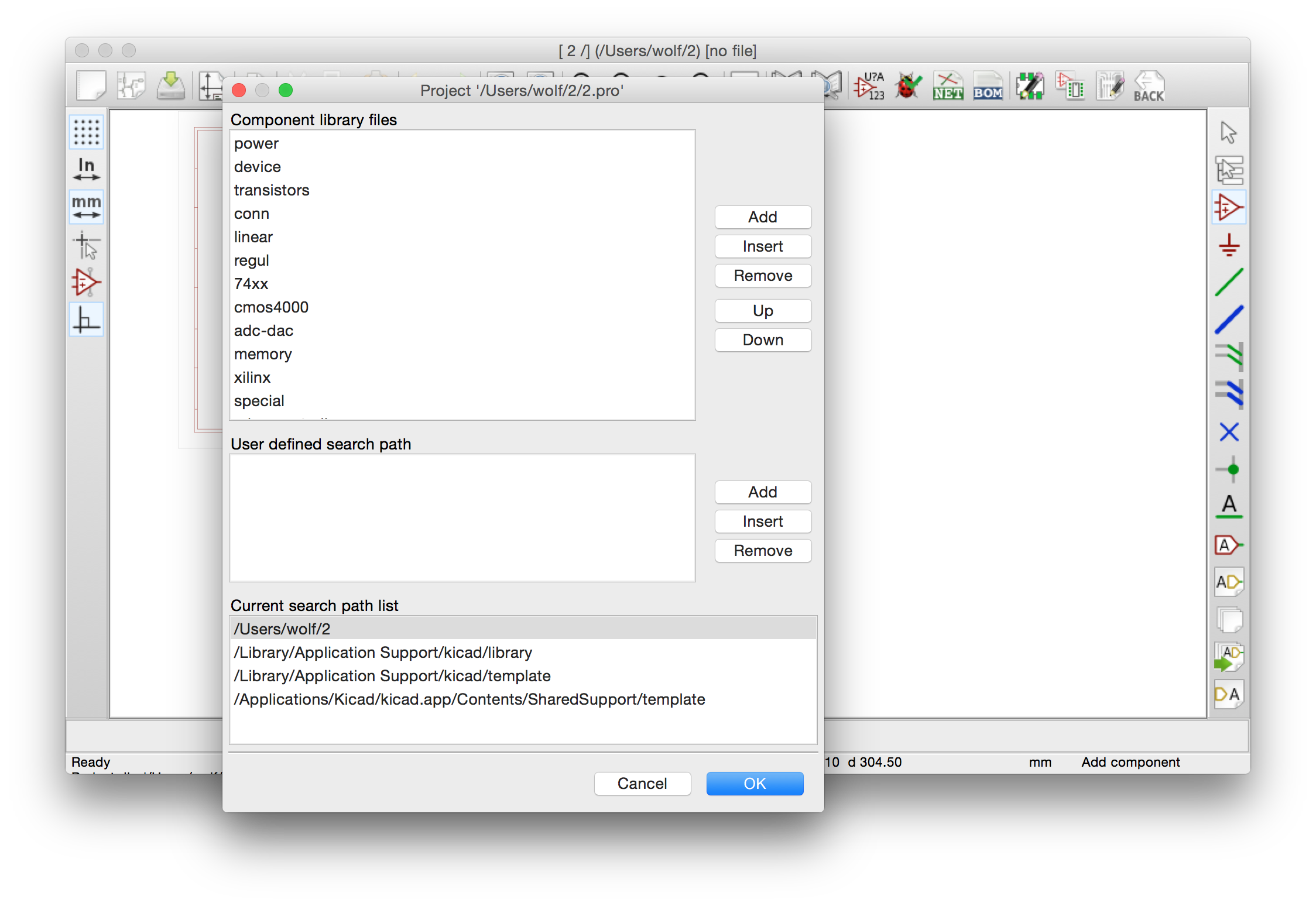Image resolution: width=1316 pixels, height=906 pixels.
Task: Switch units to inches
Action: click(87, 169)
